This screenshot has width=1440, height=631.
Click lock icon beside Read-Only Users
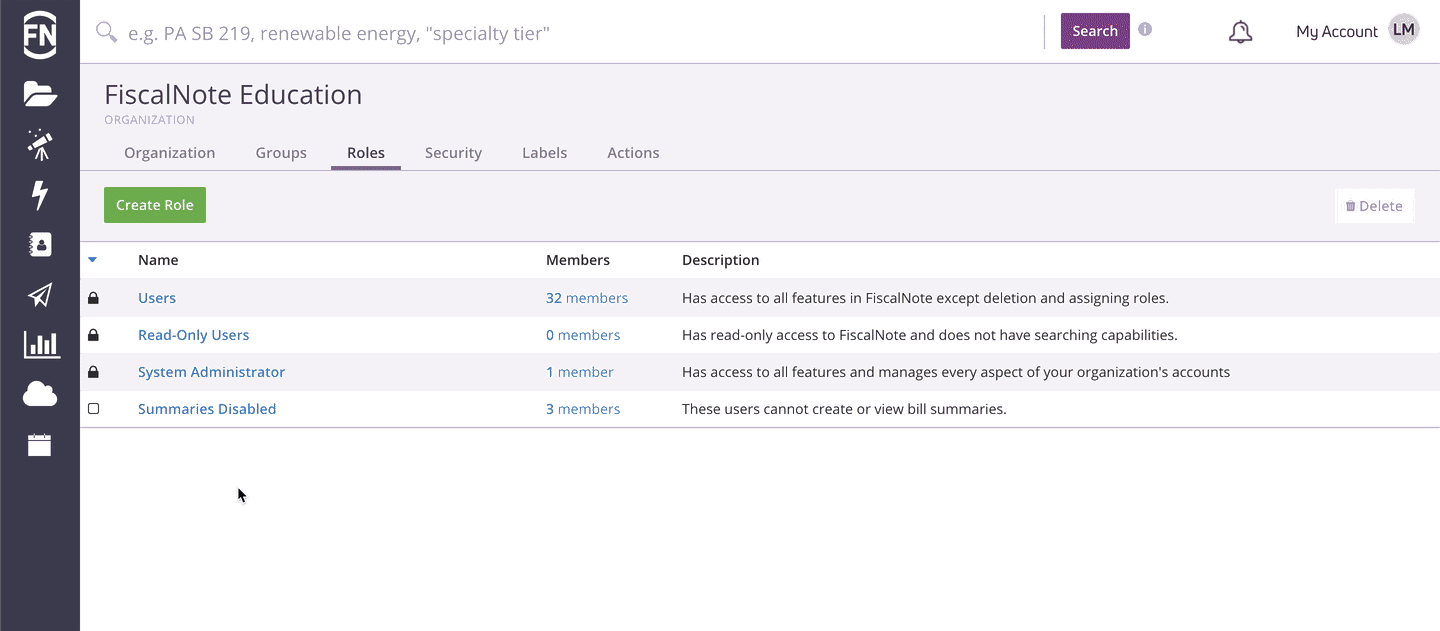click(x=93, y=335)
